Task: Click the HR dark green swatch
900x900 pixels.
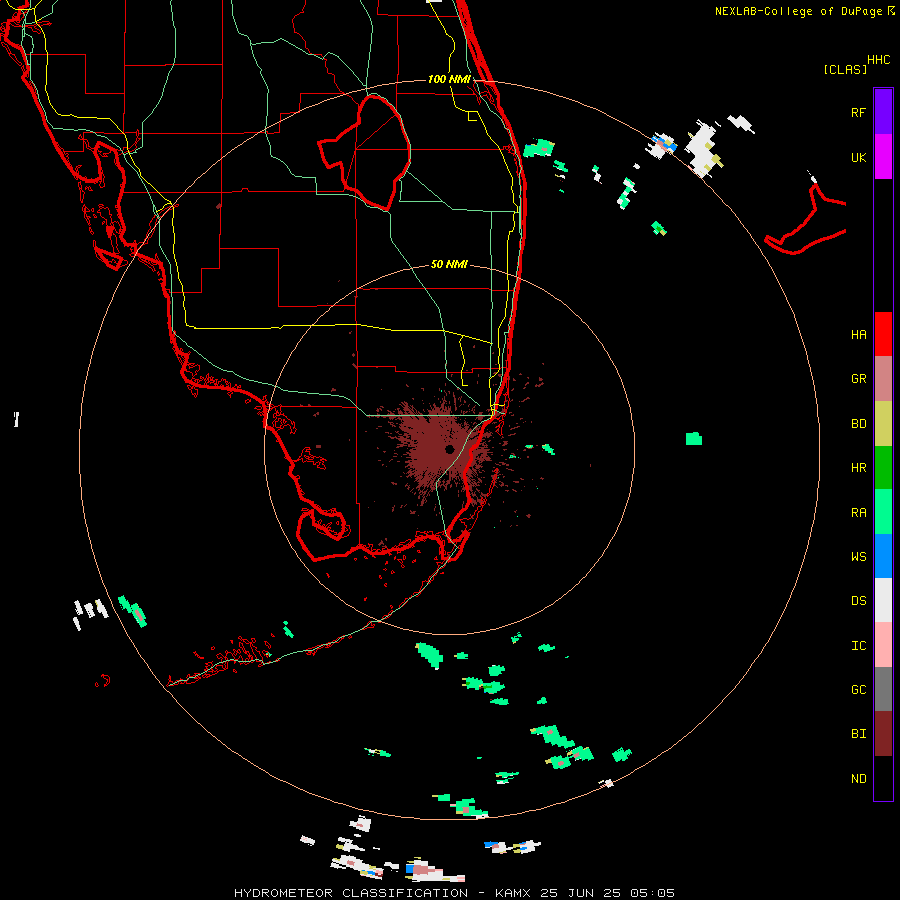Action: pos(883,468)
